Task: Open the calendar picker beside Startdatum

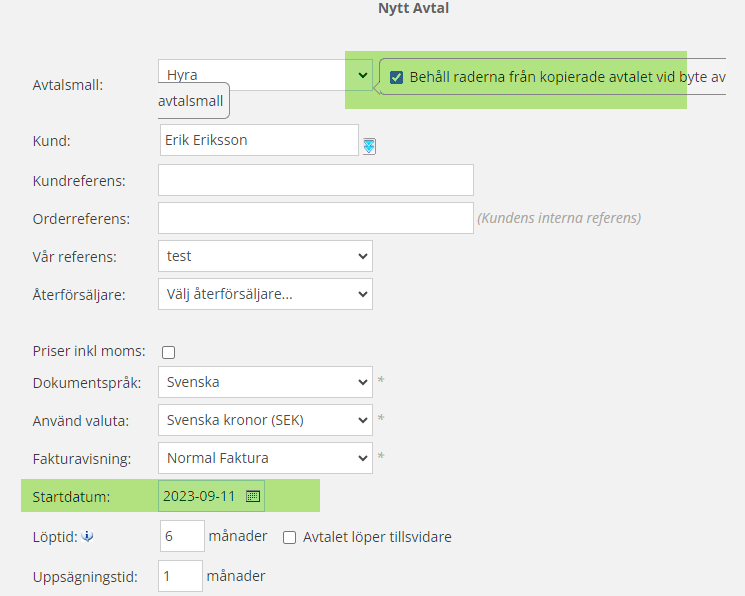Action: (253, 496)
